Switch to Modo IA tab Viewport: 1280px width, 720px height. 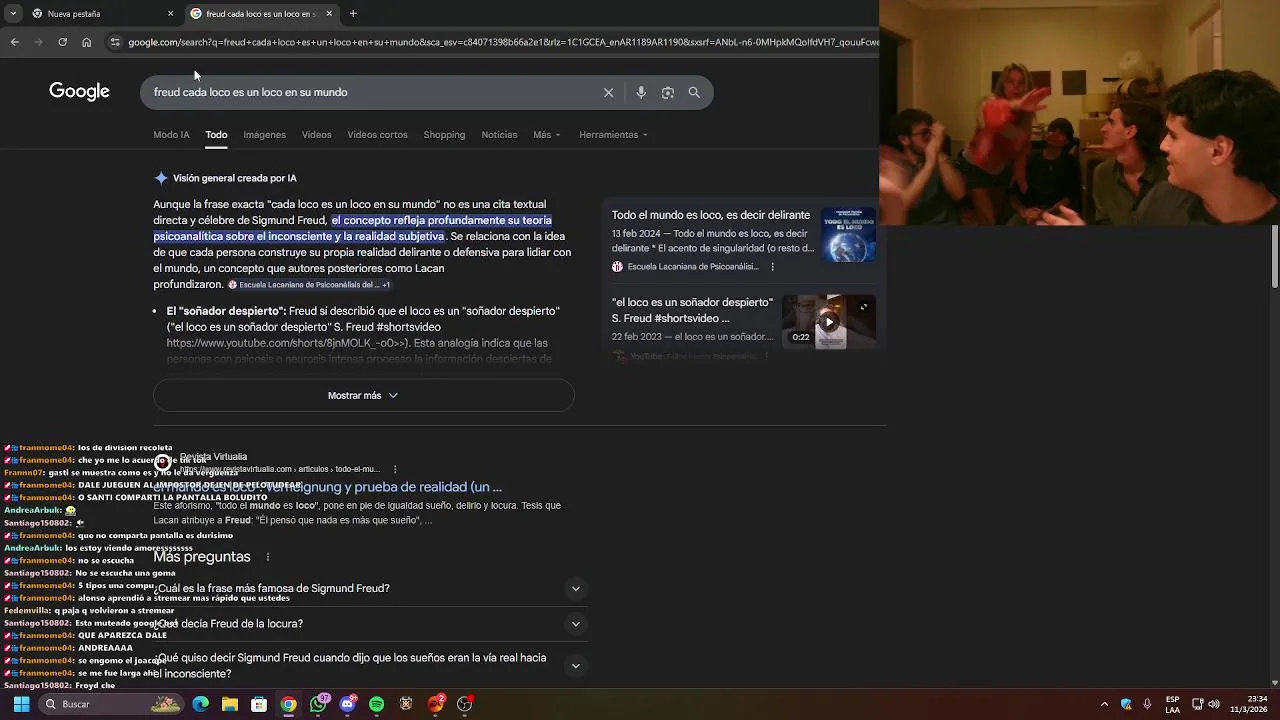171,135
